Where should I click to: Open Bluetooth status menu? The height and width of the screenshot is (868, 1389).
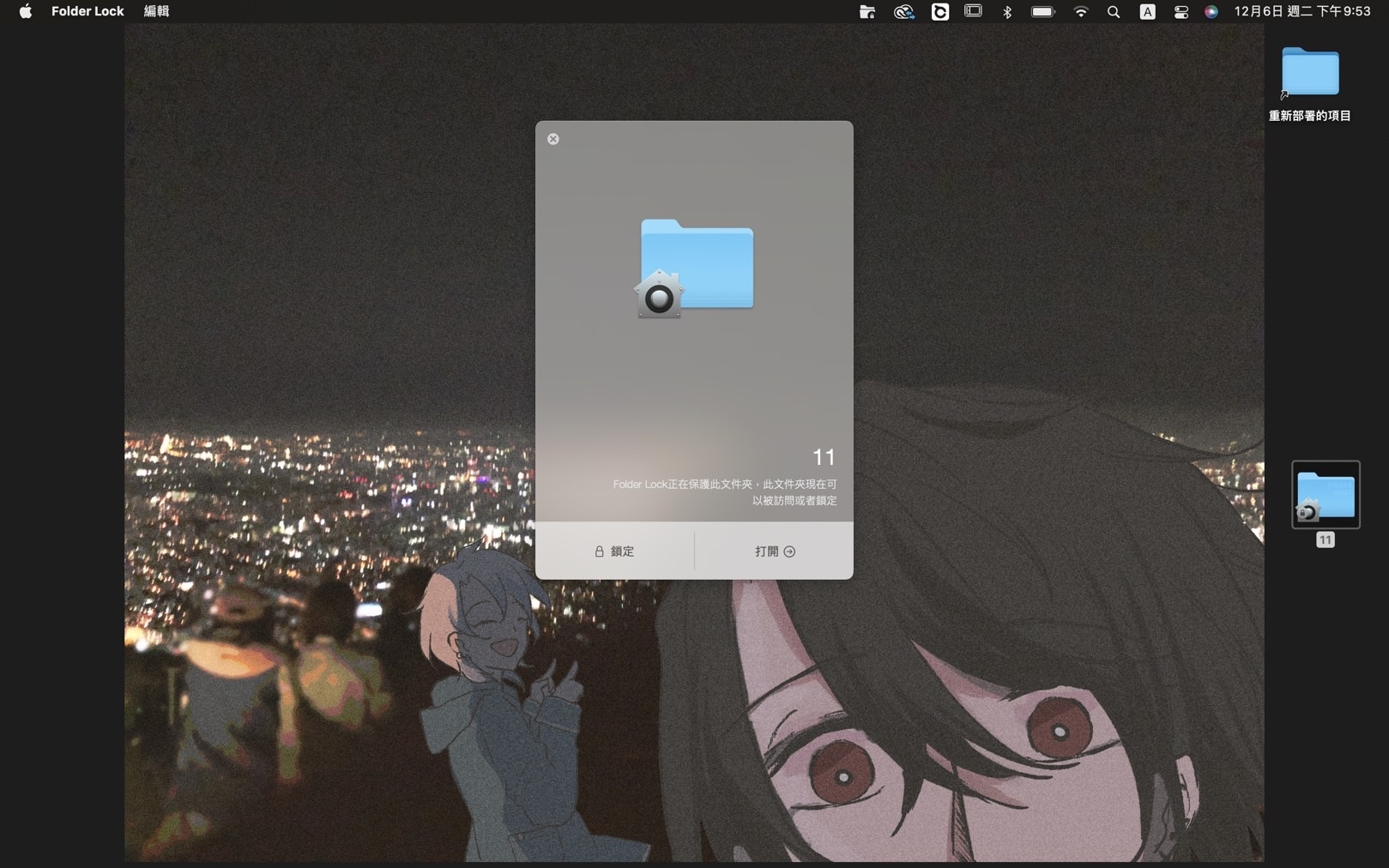1007,11
